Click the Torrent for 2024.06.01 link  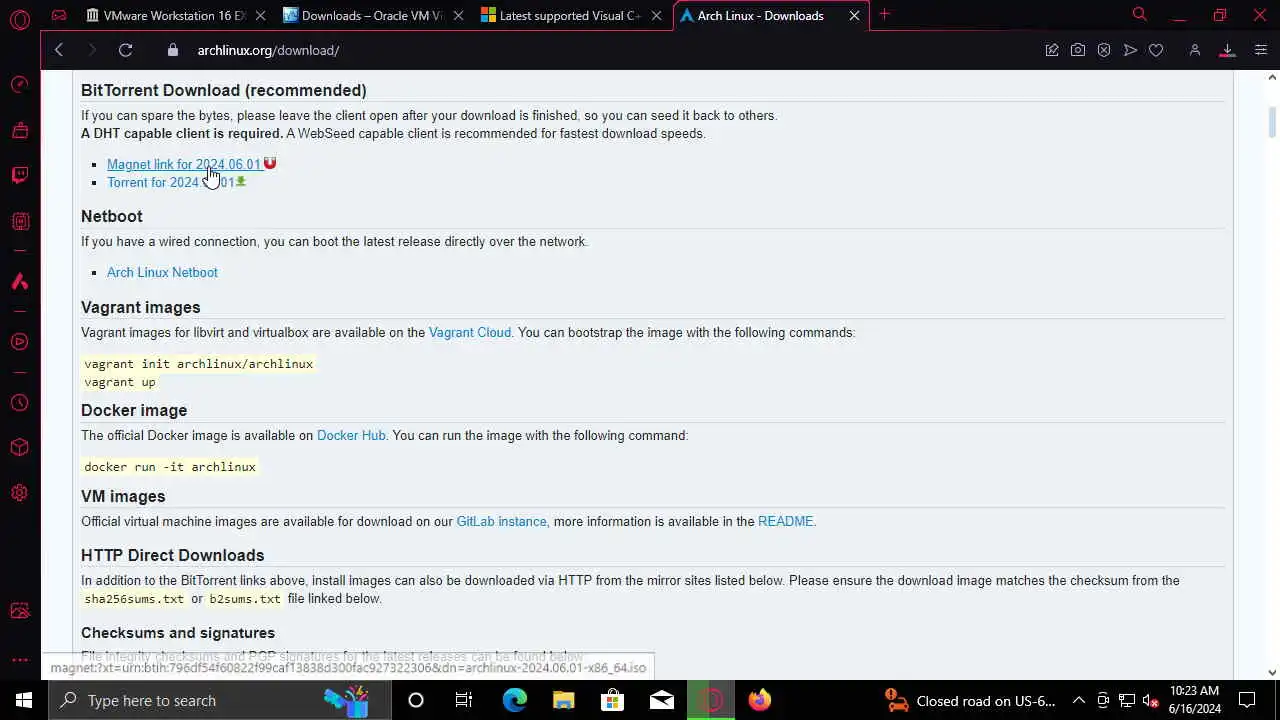coord(170,182)
